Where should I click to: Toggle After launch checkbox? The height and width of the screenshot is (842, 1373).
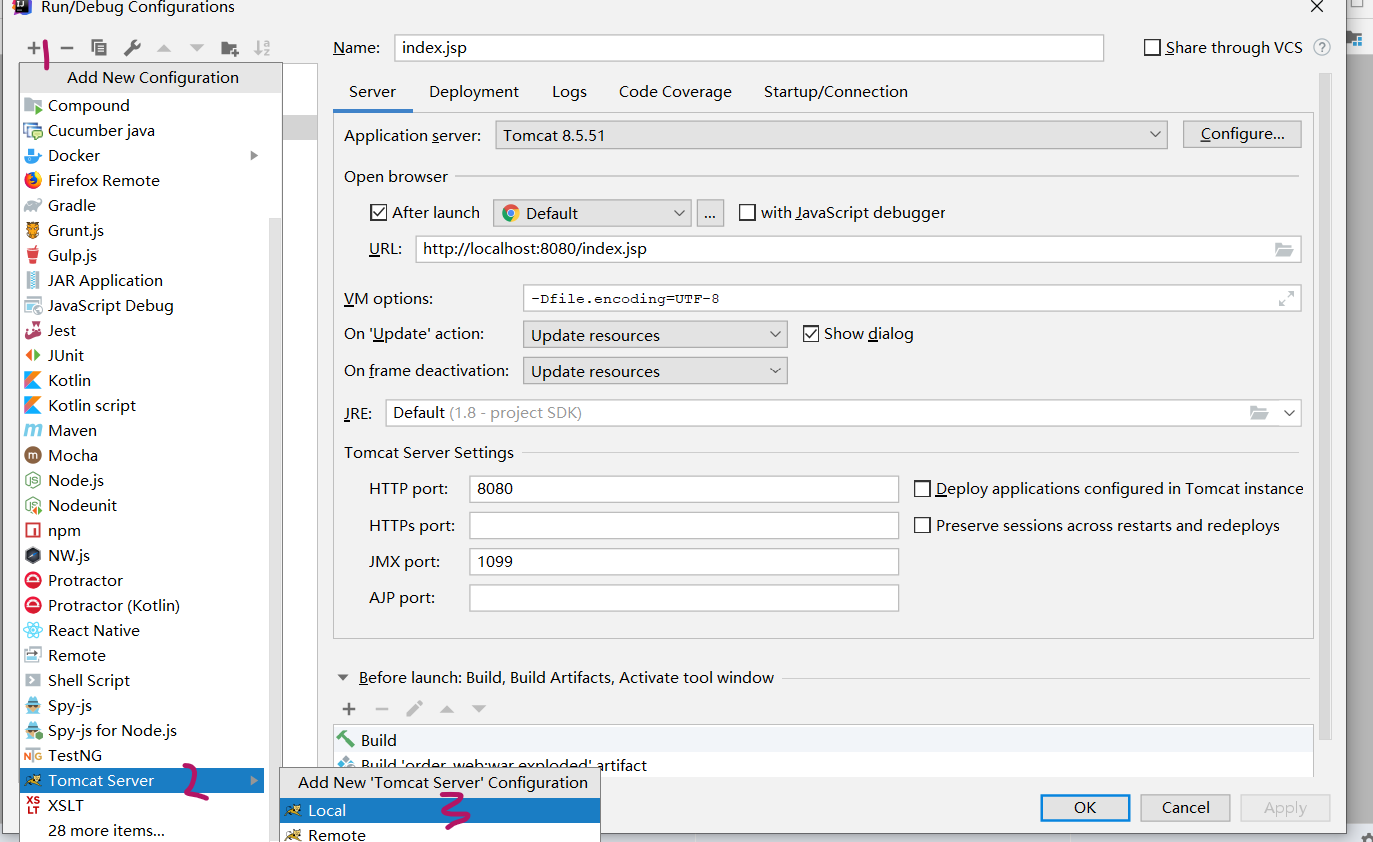pyautogui.click(x=378, y=212)
